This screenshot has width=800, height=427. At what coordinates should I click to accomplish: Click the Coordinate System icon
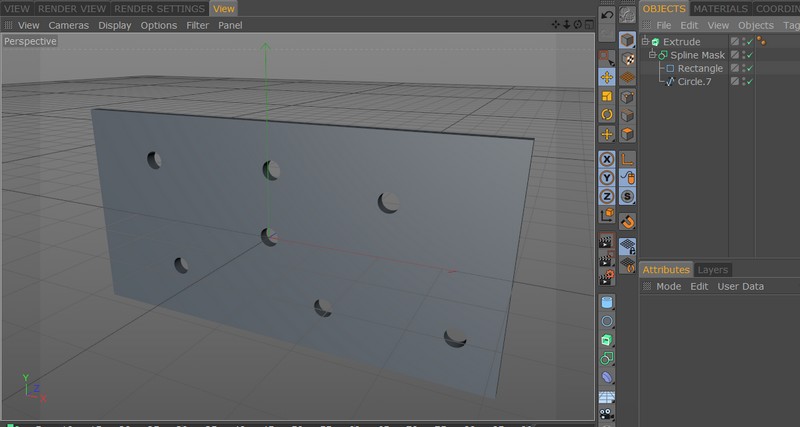coord(607,215)
